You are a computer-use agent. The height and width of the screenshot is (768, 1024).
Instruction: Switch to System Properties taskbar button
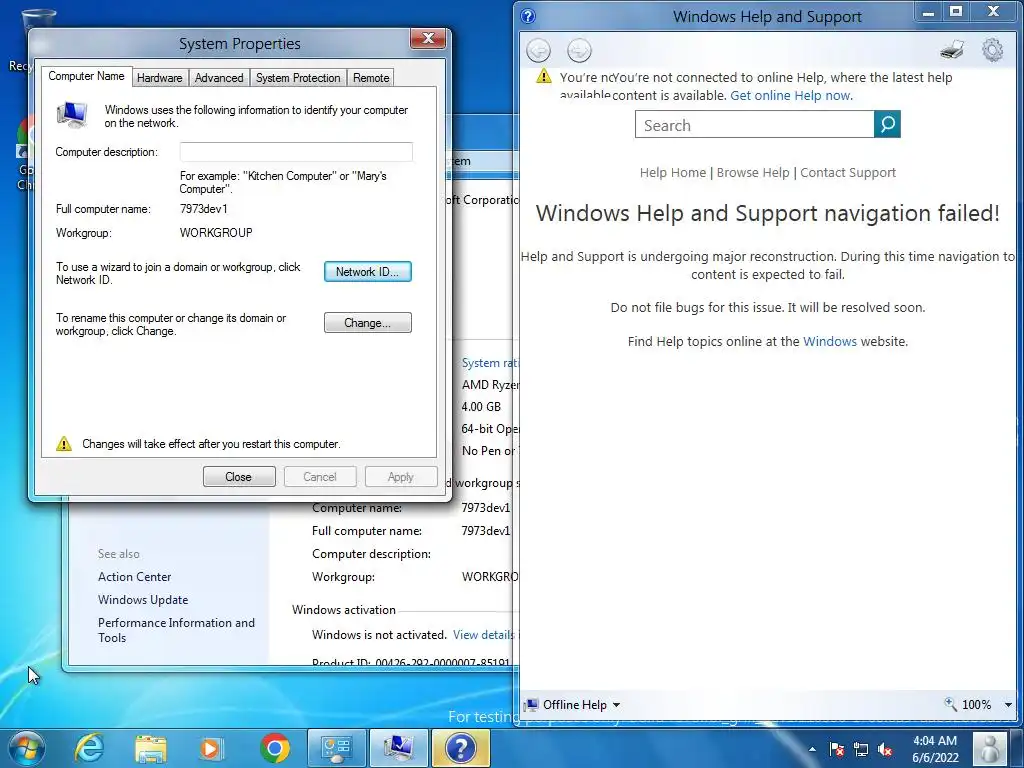click(398, 748)
